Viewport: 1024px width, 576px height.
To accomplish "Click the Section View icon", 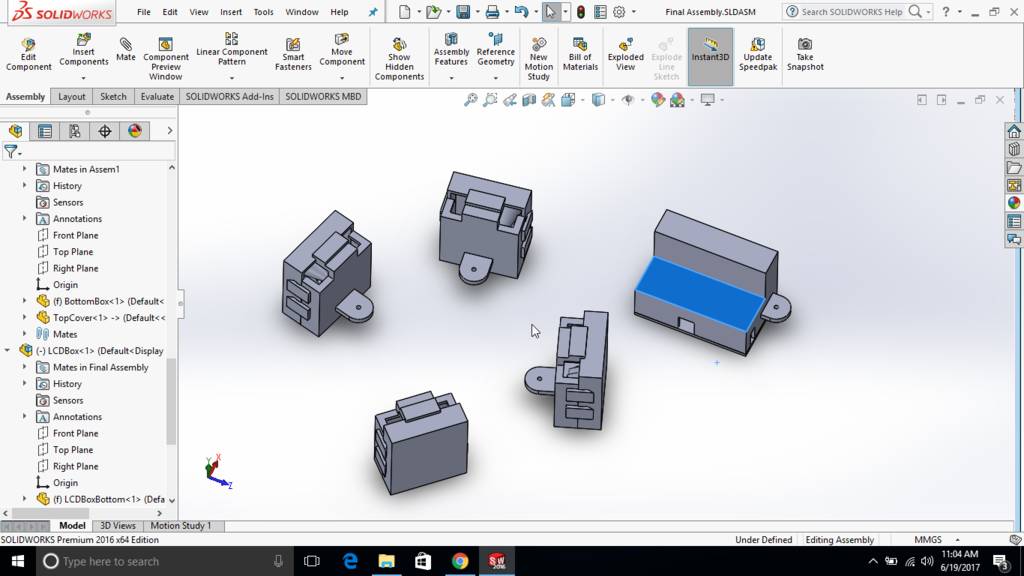I will coord(529,100).
